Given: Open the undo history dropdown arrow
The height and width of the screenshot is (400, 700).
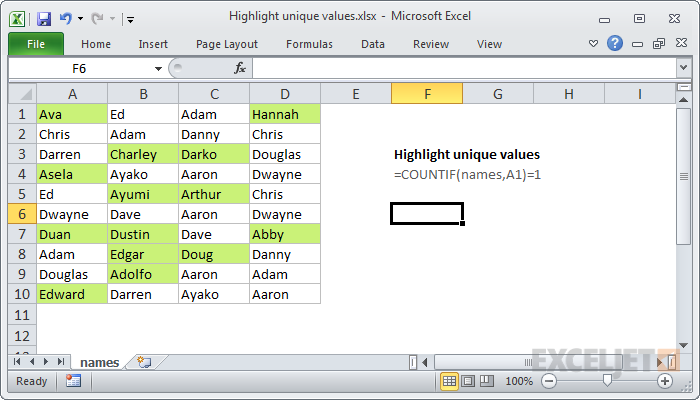Looking at the screenshot, I should [80, 19].
